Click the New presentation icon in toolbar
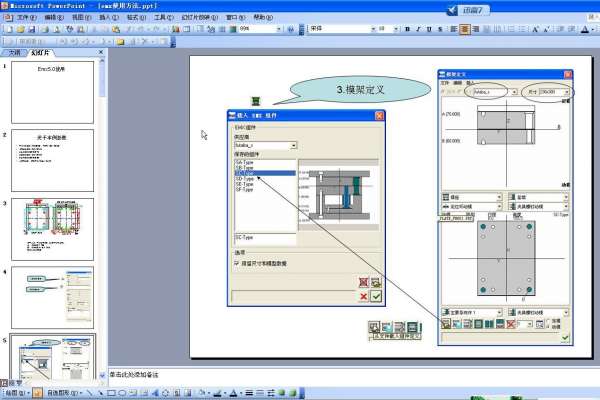The image size is (600, 400). coord(9,29)
